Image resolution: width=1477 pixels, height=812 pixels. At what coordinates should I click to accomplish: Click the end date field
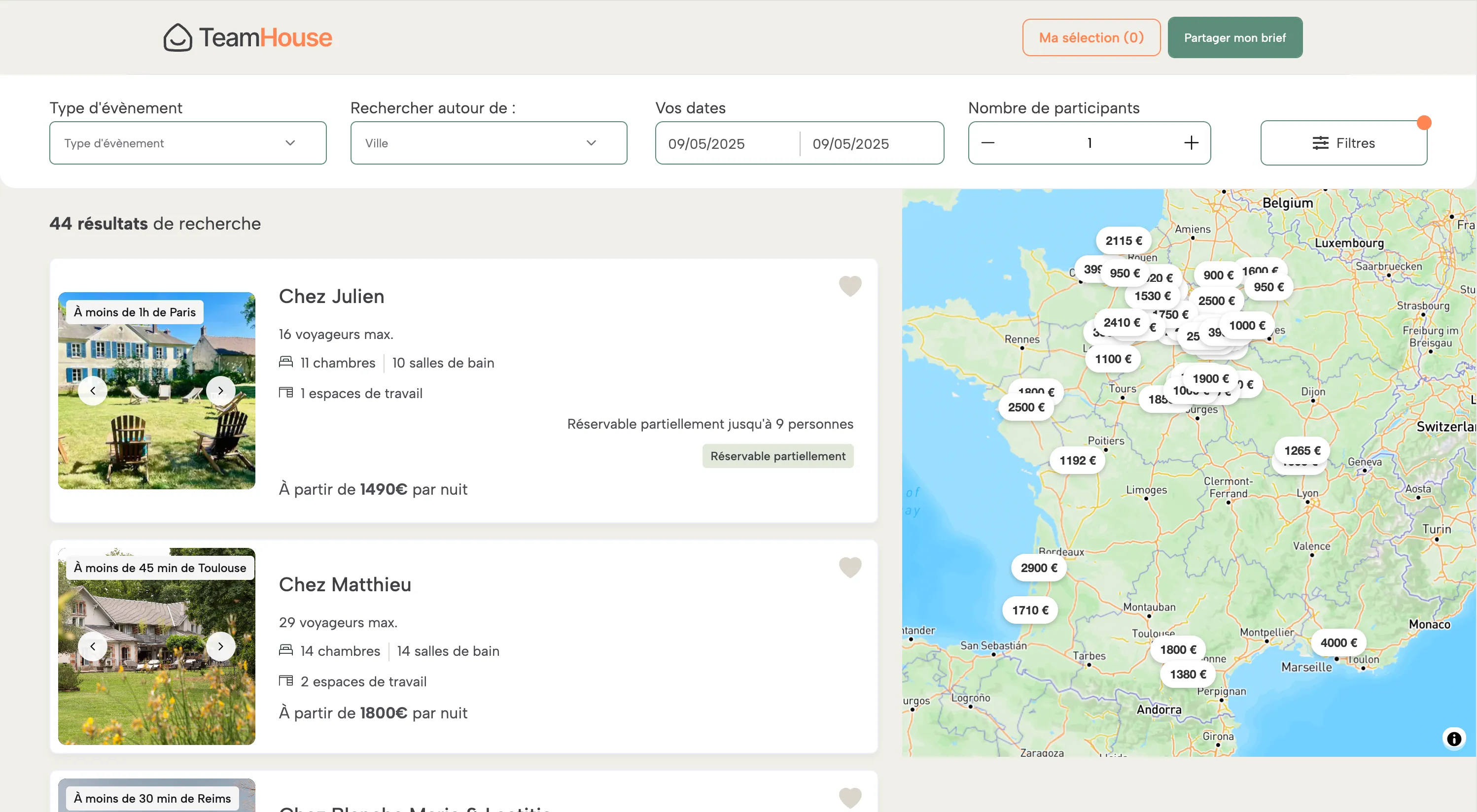coord(872,143)
